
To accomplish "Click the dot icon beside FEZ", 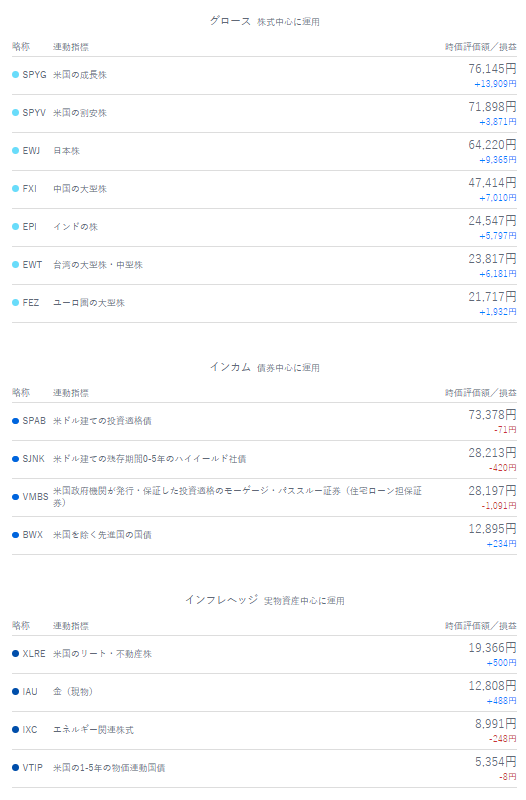I will click(15, 303).
